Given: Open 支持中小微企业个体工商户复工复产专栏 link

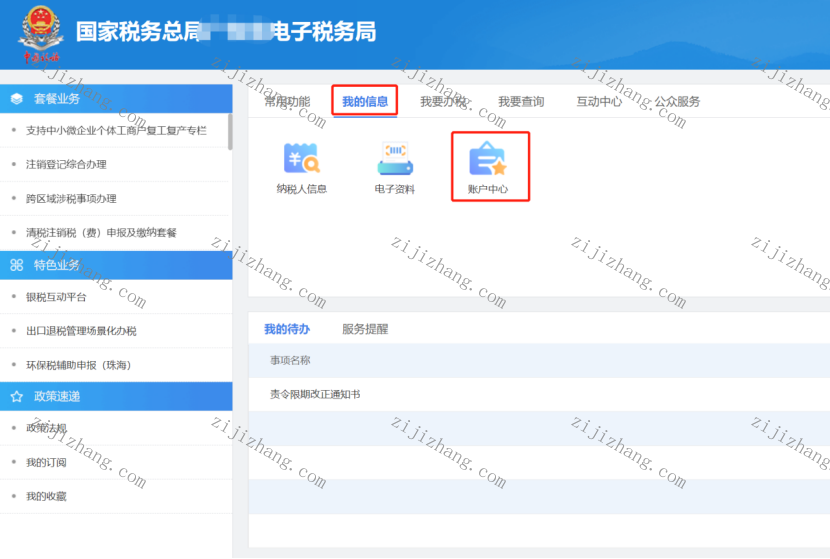Looking at the screenshot, I should pyautogui.click(x=116, y=130).
